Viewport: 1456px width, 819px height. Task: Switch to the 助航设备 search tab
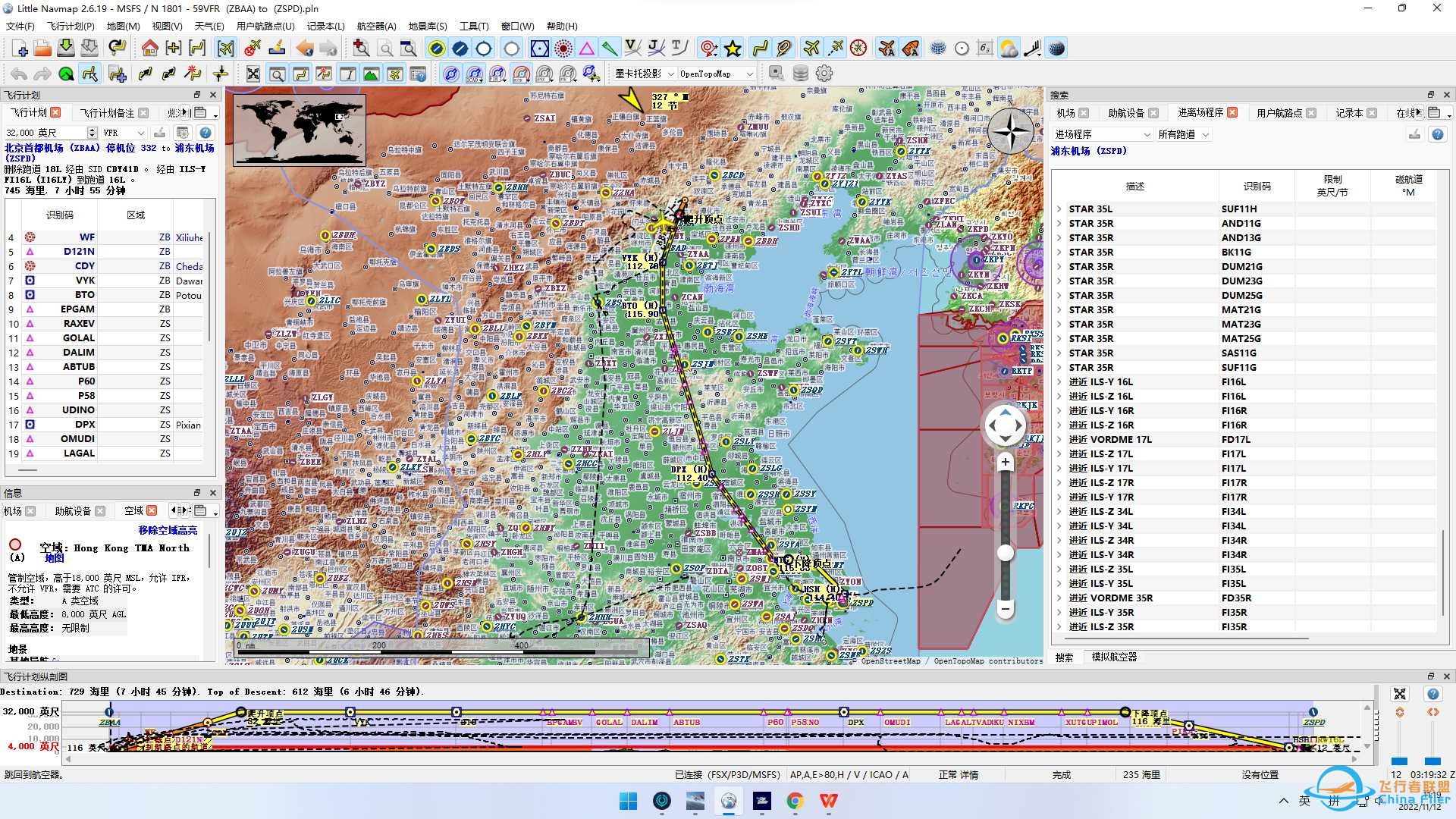pos(1128,112)
